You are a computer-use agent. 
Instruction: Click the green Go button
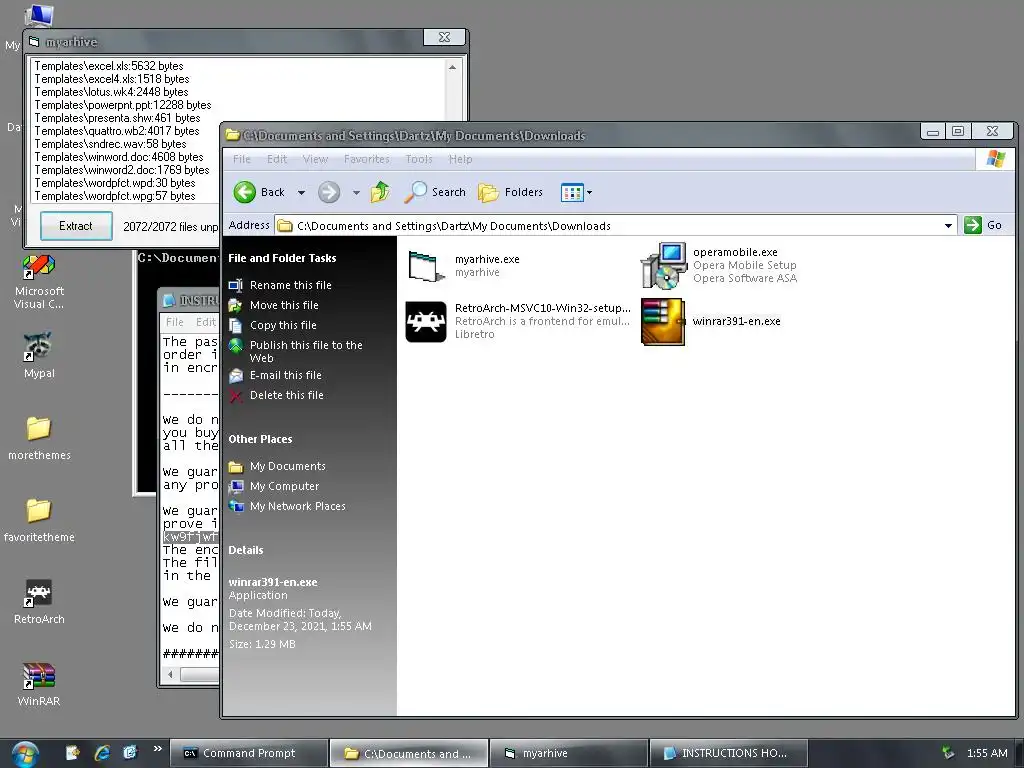[983, 225]
